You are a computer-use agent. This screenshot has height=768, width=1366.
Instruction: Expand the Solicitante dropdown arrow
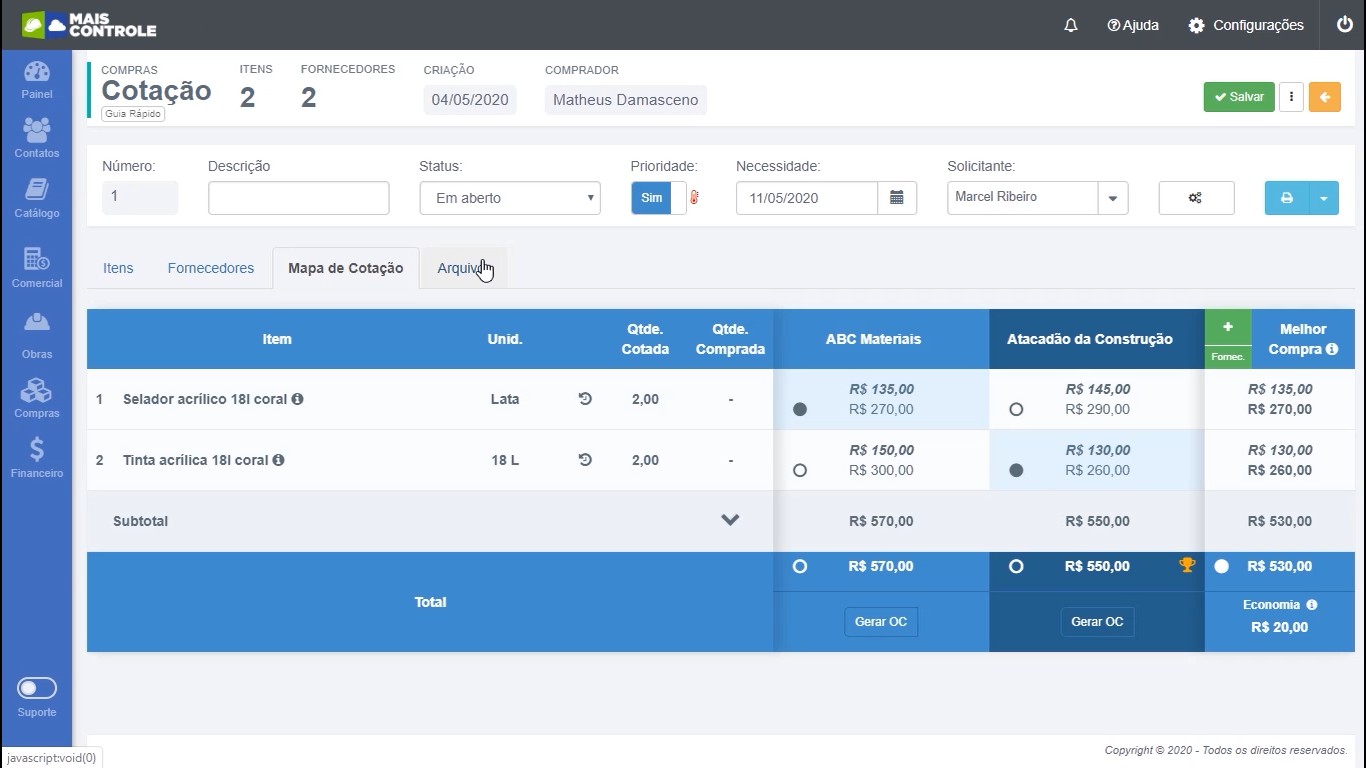[1113, 198]
